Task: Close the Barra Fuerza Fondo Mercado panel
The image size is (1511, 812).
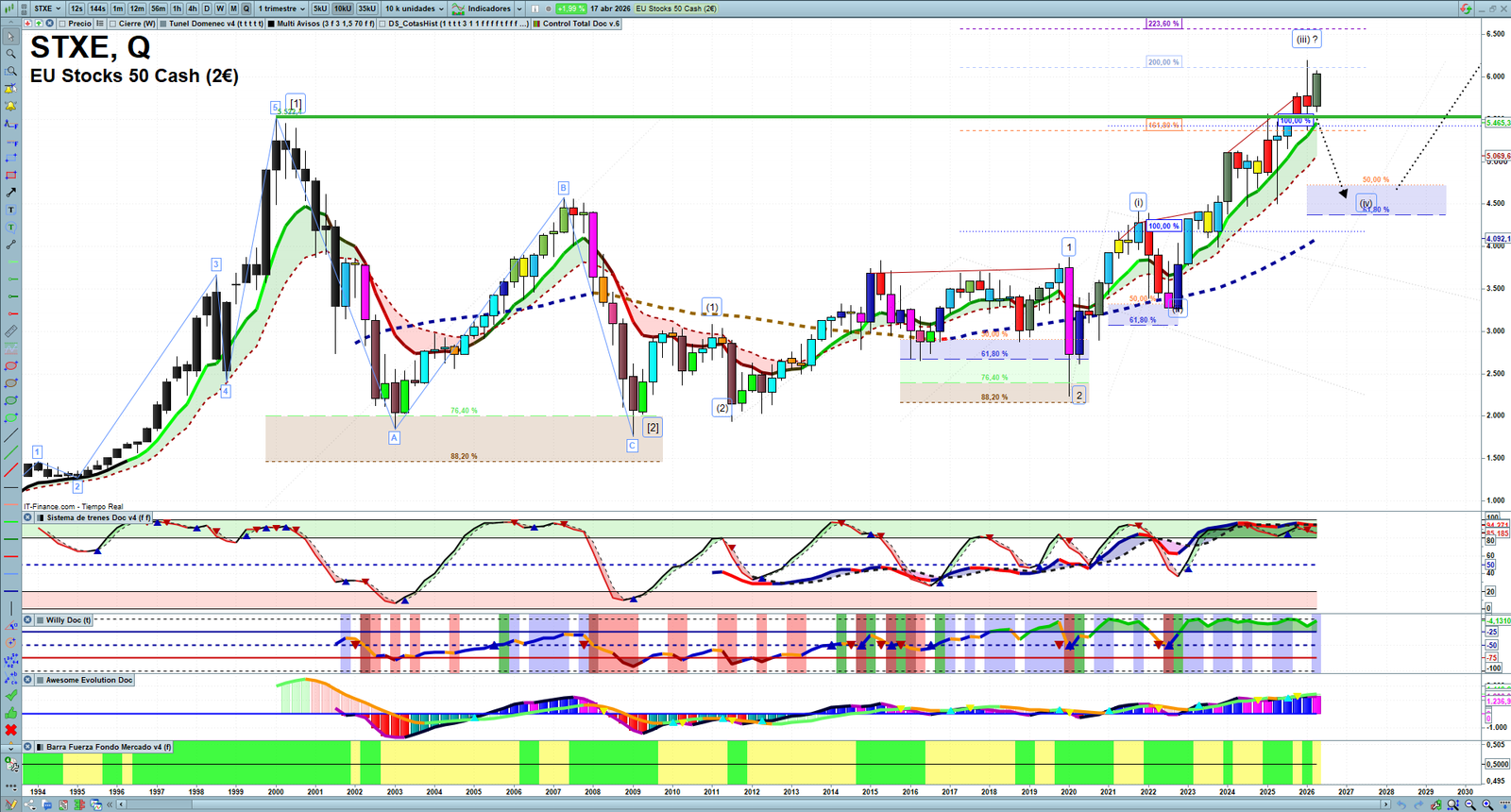Action: tap(28, 747)
